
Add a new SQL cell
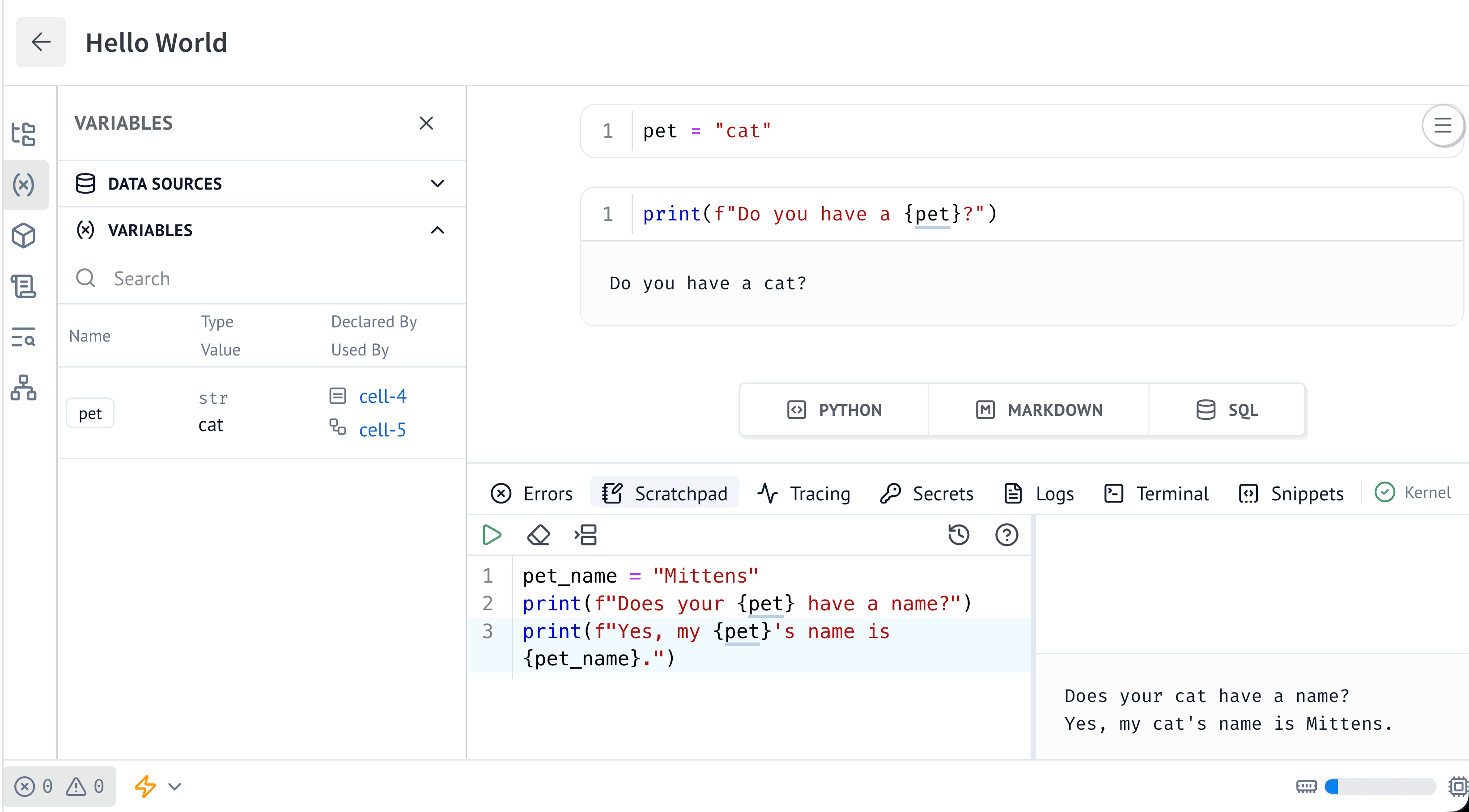[1227, 410]
